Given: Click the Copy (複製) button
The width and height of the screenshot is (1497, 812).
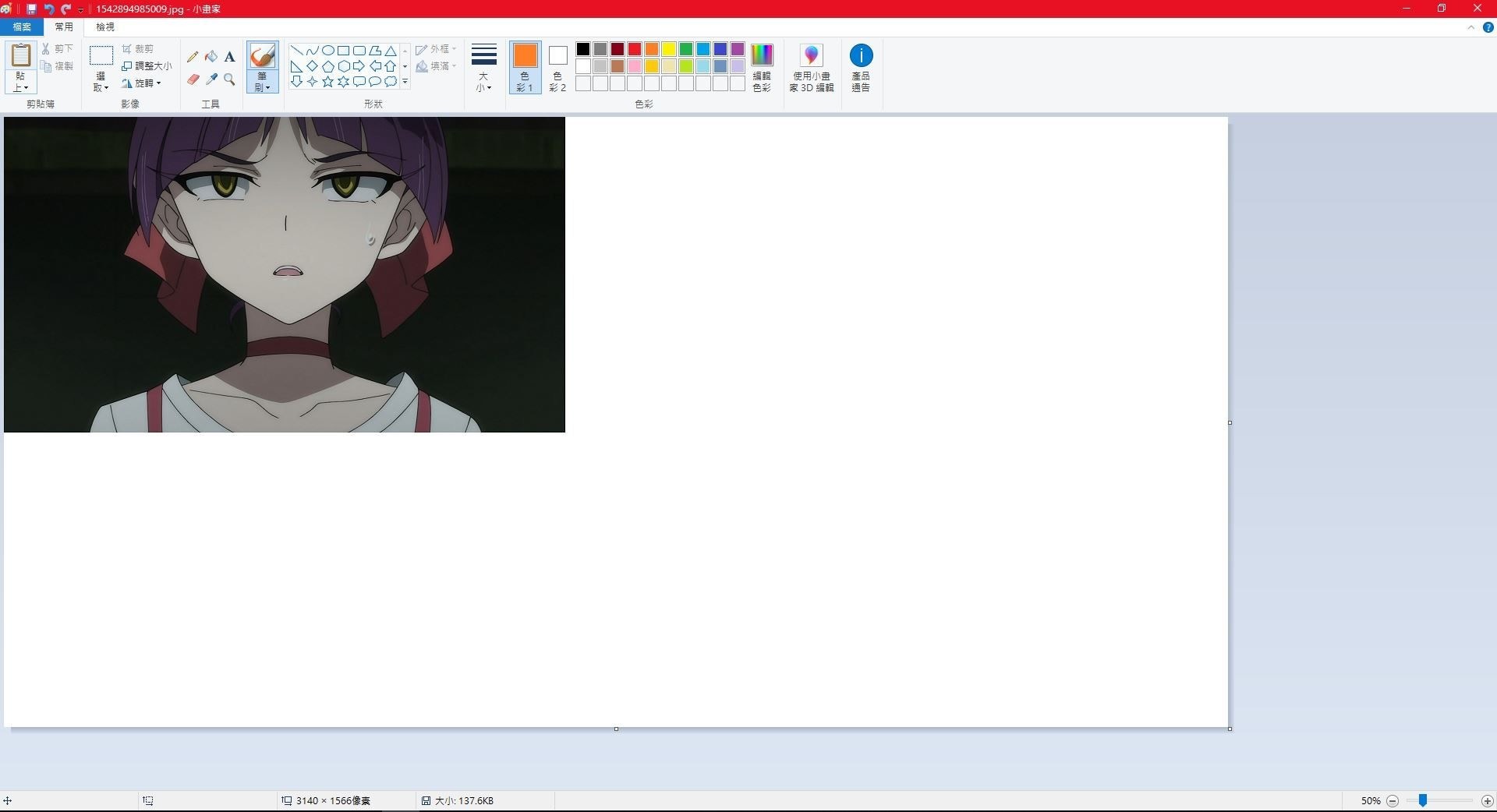Looking at the screenshot, I should click(x=58, y=66).
